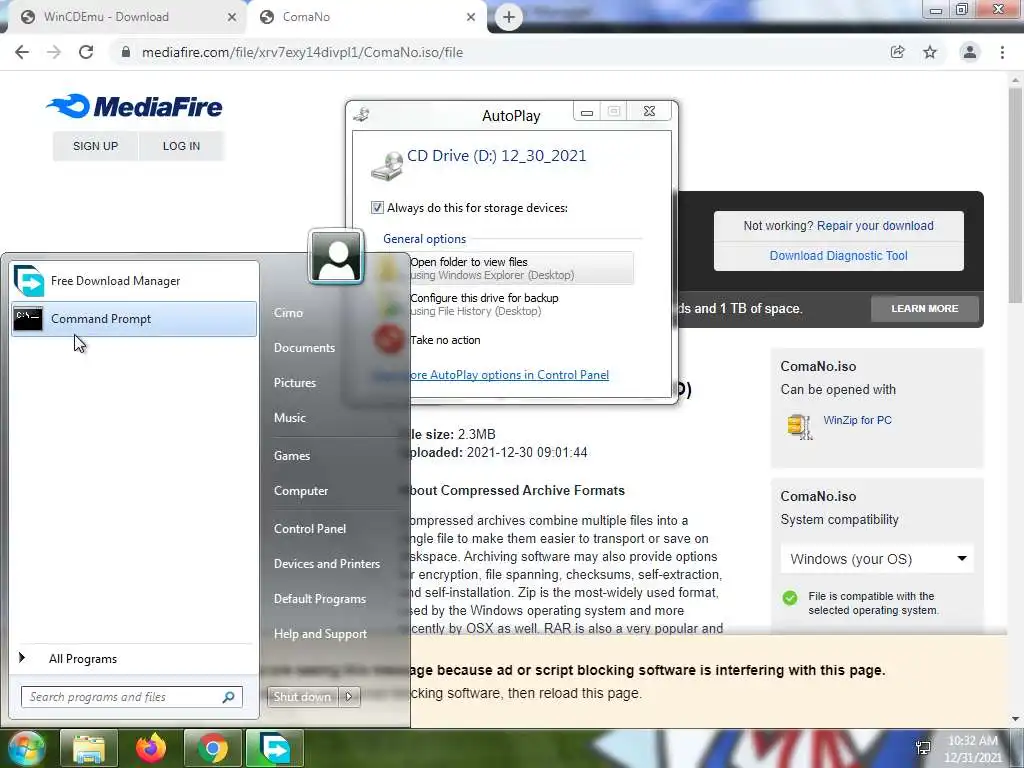Open Devices and Printers

tap(327, 564)
